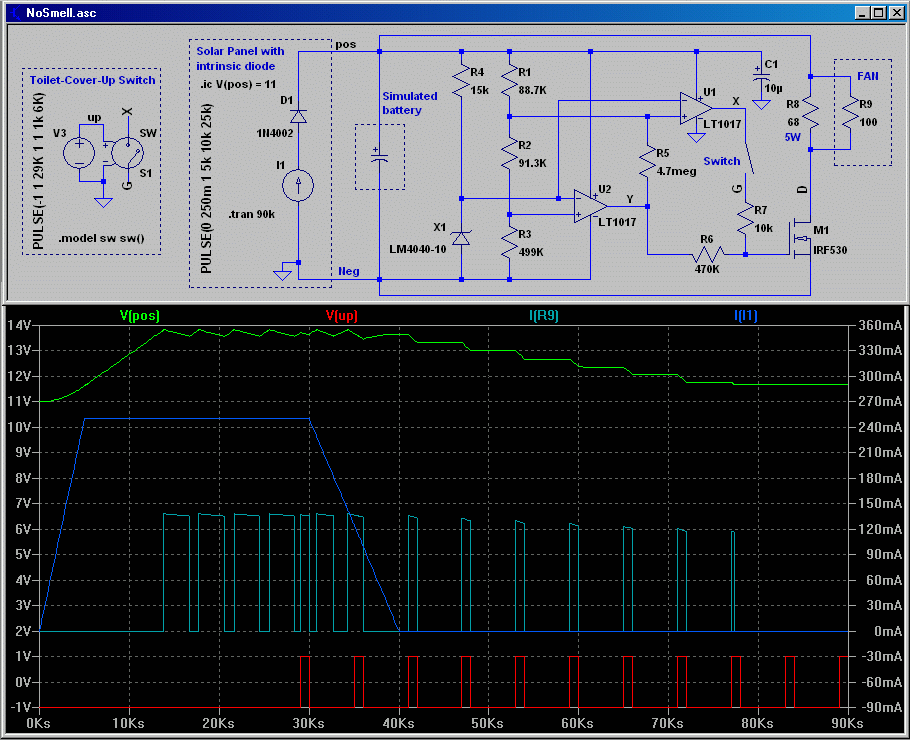The image size is (910, 740).
Task: Click the 360mA right axis label
Action: (x=880, y=325)
